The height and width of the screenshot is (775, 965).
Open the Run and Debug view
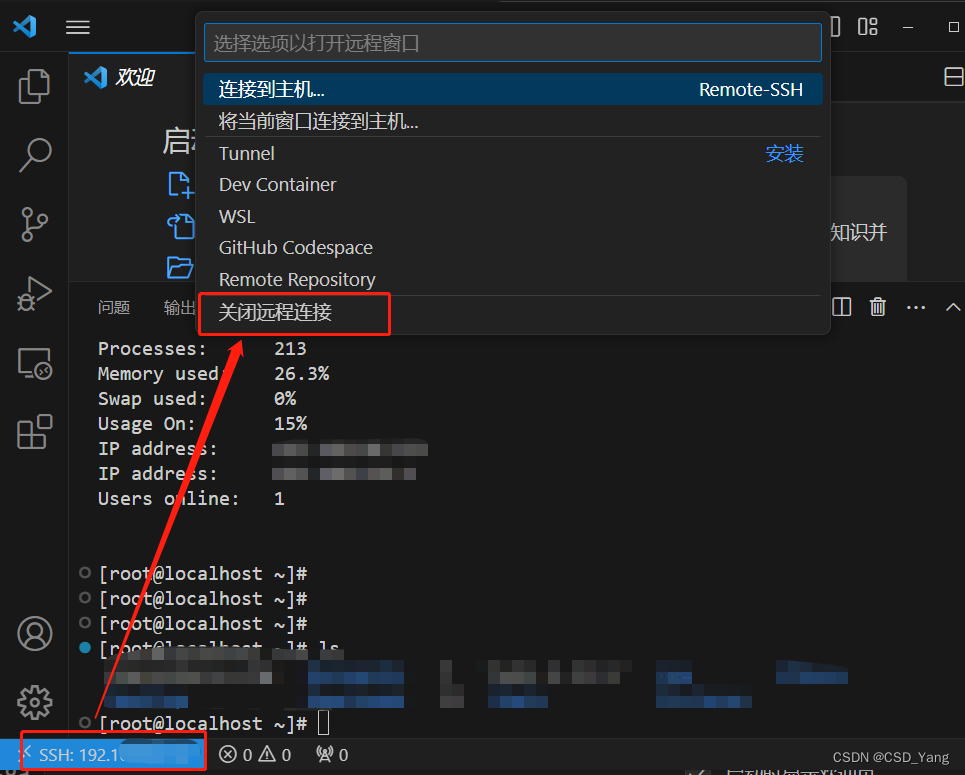click(x=34, y=294)
